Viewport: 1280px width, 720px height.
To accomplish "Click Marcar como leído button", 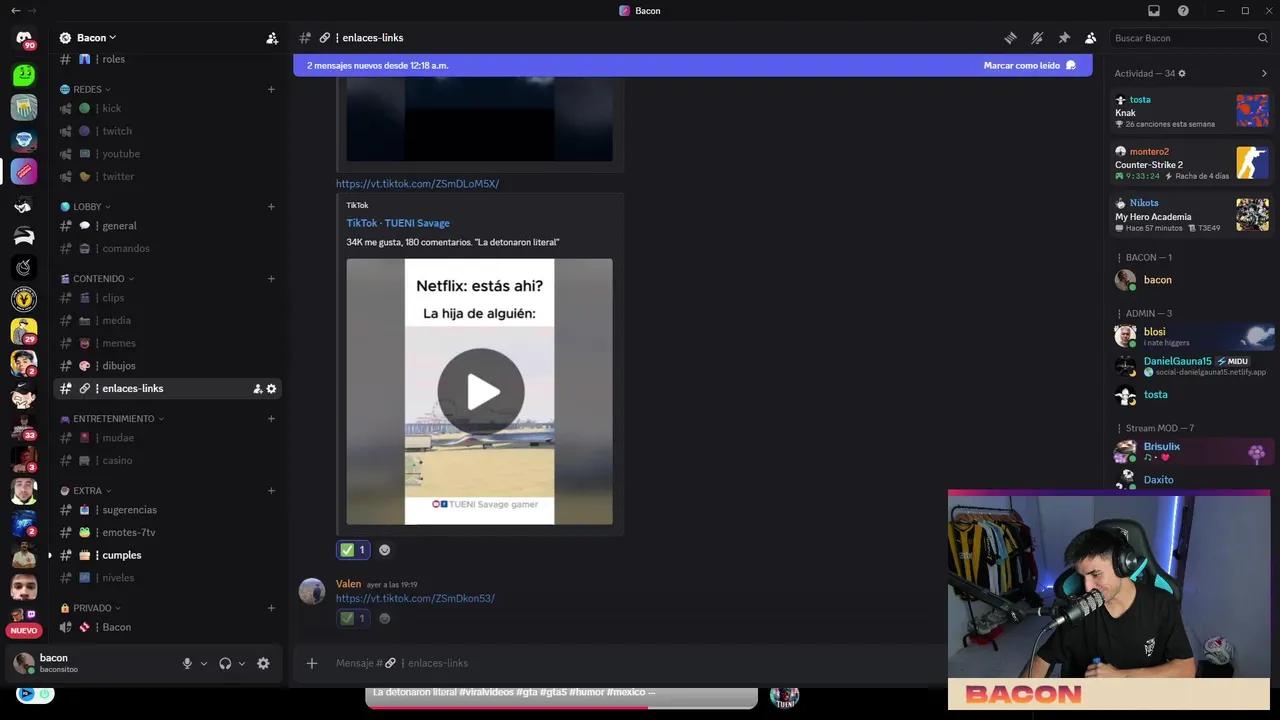I will [1029, 65].
